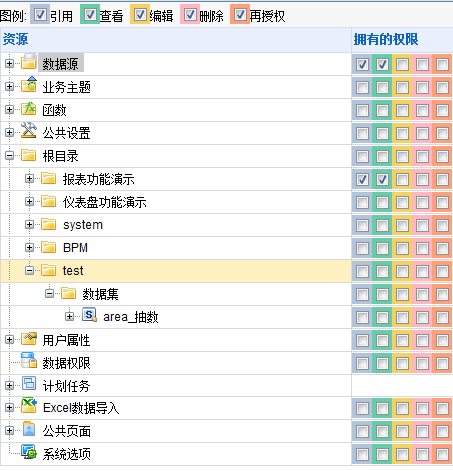The width and height of the screenshot is (453, 471).
Task: Collapse the 数据集 folder node
Action: [49, 294]
